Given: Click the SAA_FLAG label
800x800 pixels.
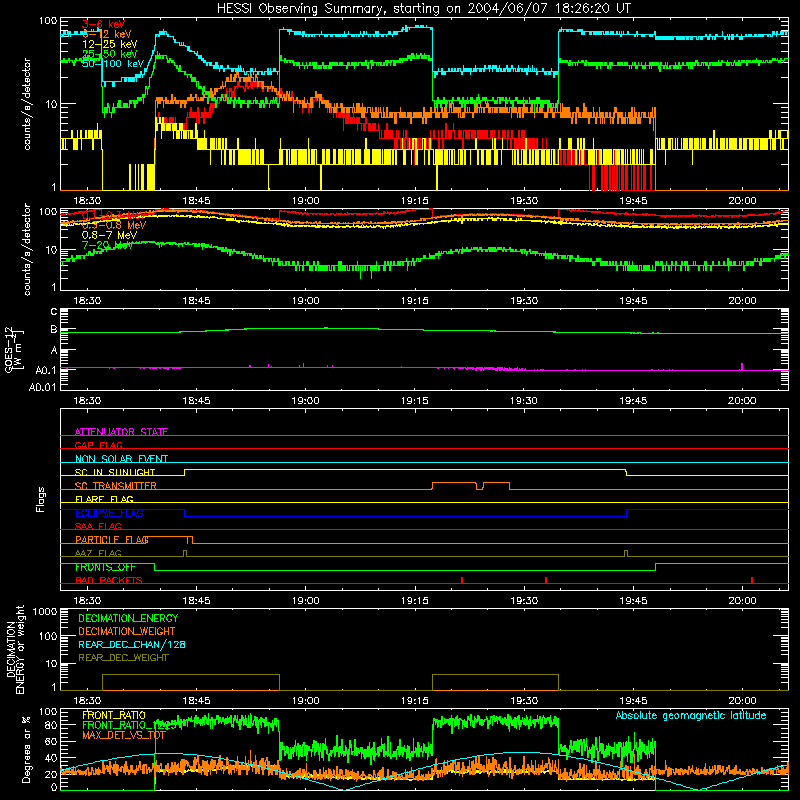Looking at the screenshot, I should coord(98,526).
